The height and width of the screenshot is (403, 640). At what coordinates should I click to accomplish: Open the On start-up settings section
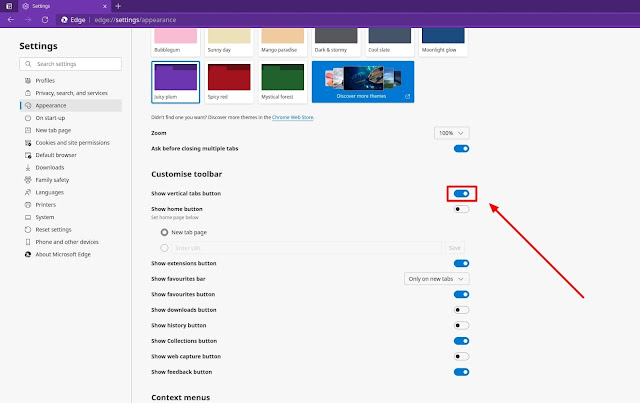pos(70,118)
